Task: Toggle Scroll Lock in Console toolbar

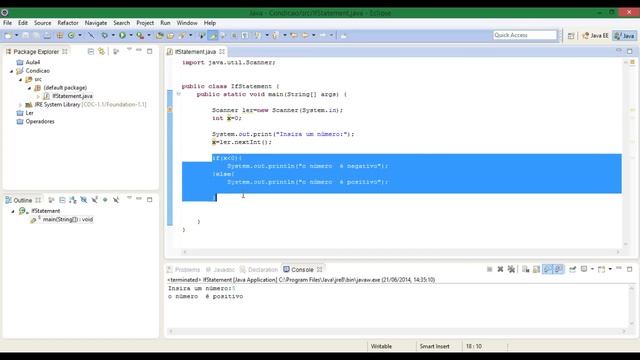Action: tap(536, 269)
